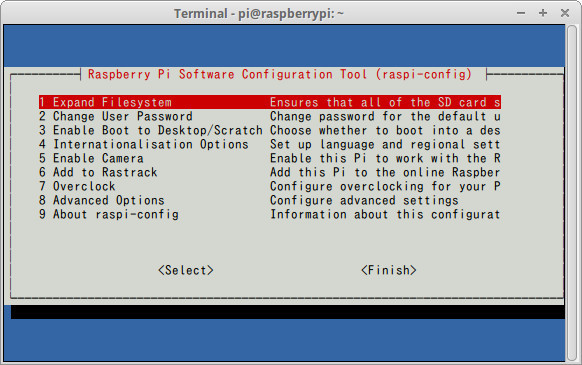
Task: Click 'Choose whether to boot into a des' text
Action: coord(385,130)
